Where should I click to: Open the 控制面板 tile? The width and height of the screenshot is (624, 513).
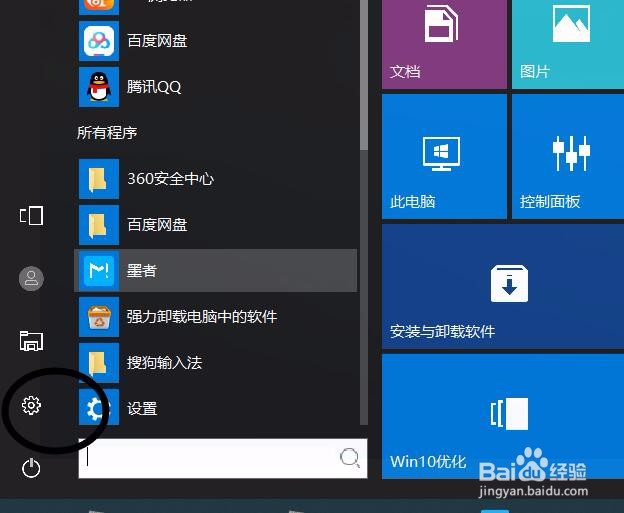568,156
